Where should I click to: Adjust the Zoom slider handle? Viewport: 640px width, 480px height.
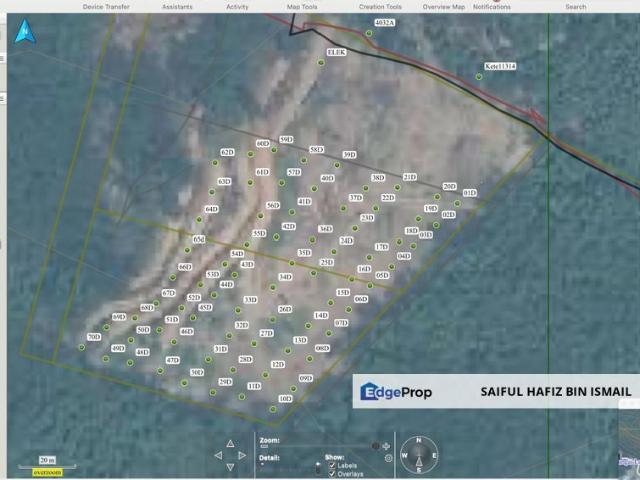(375, 446)
